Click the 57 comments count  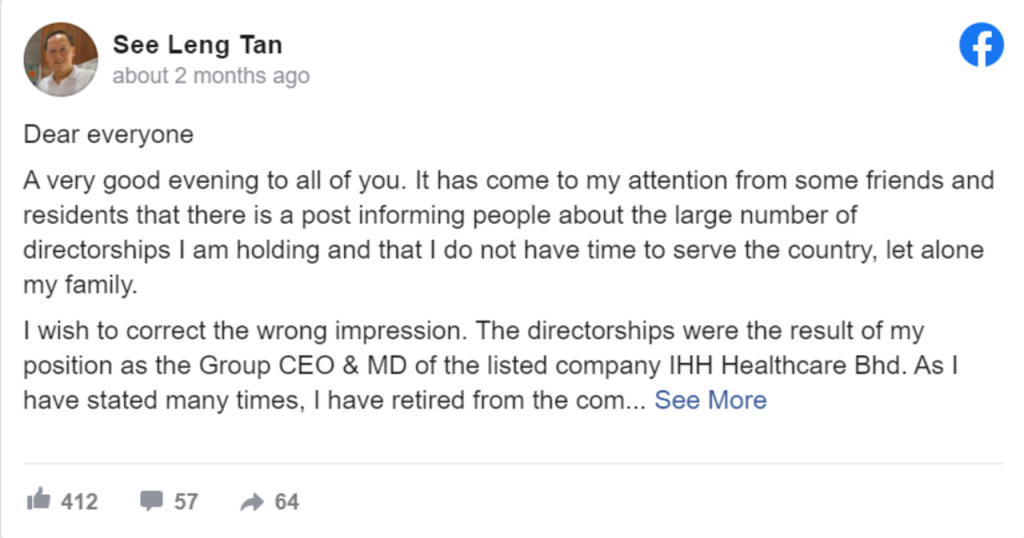(x=186, y=501)
